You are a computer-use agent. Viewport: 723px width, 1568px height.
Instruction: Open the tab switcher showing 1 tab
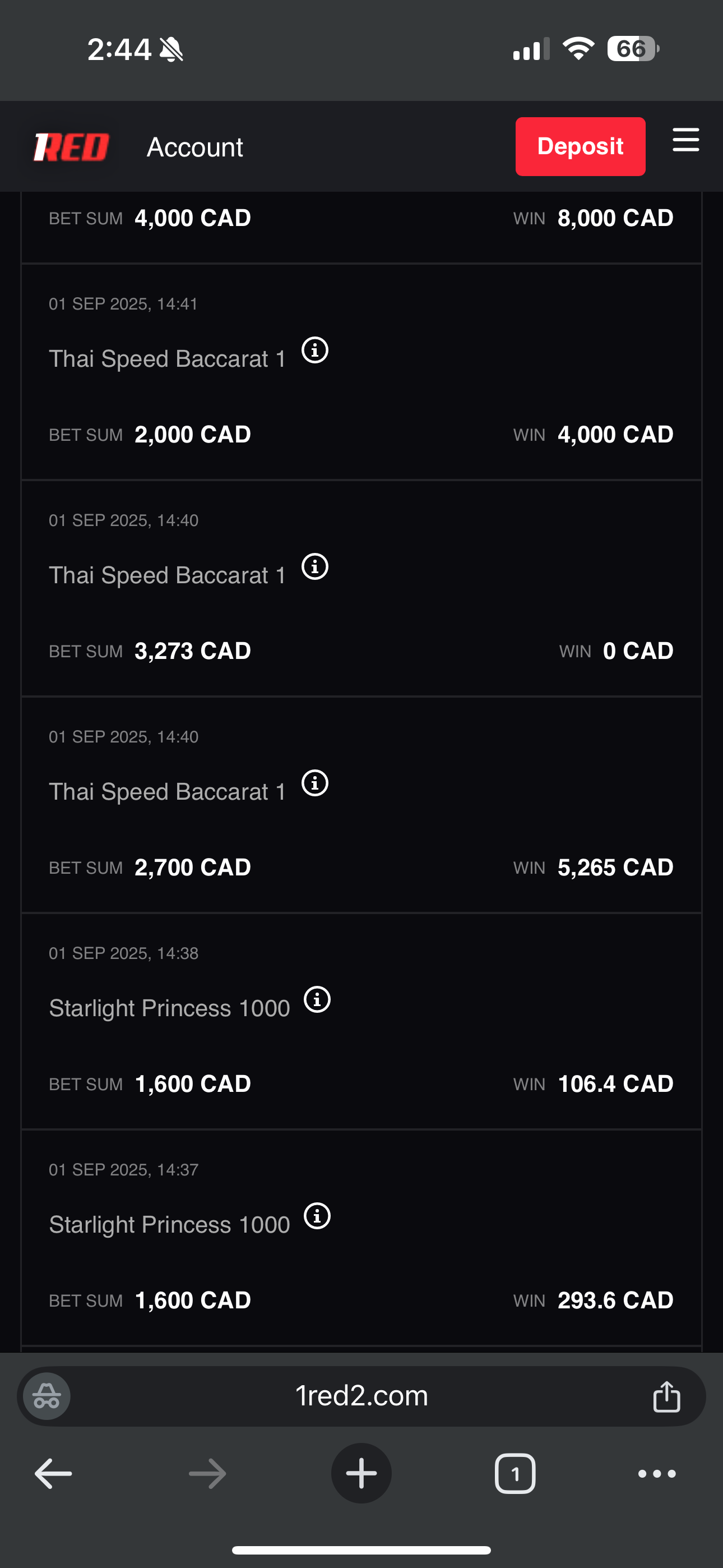coord(515,1474)
